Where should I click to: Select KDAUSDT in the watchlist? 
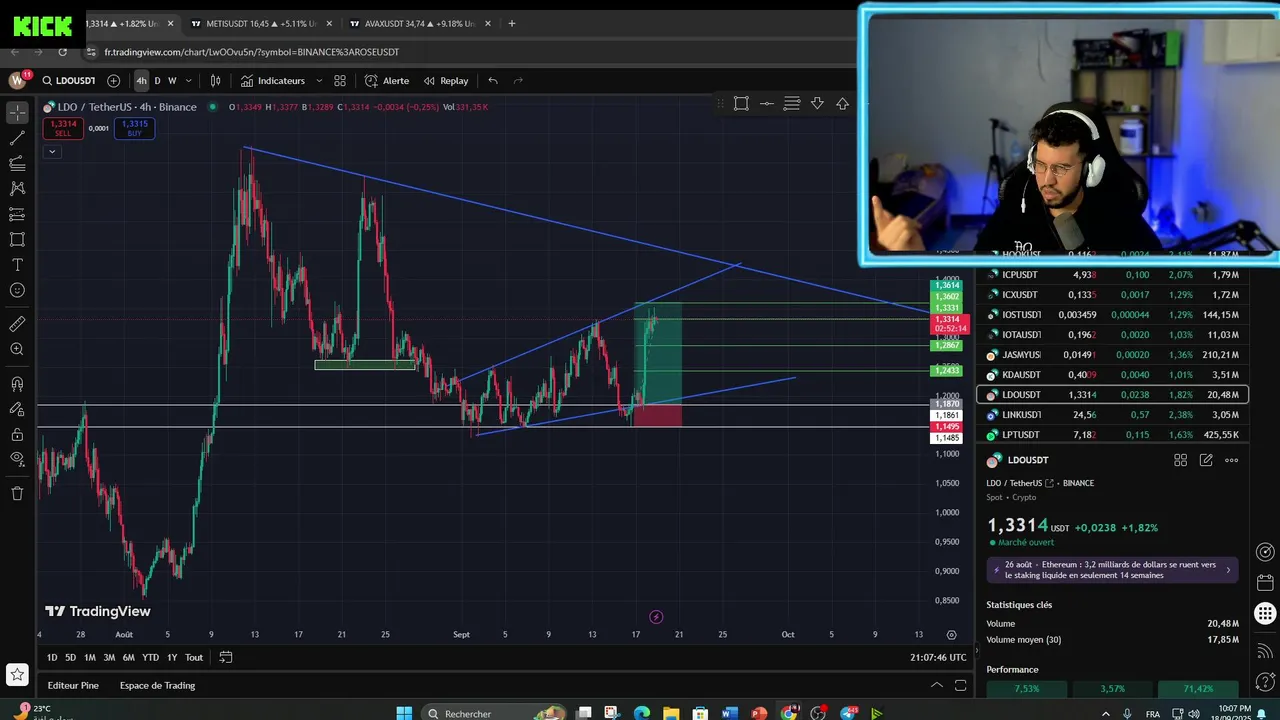[x=1112, y=374]
